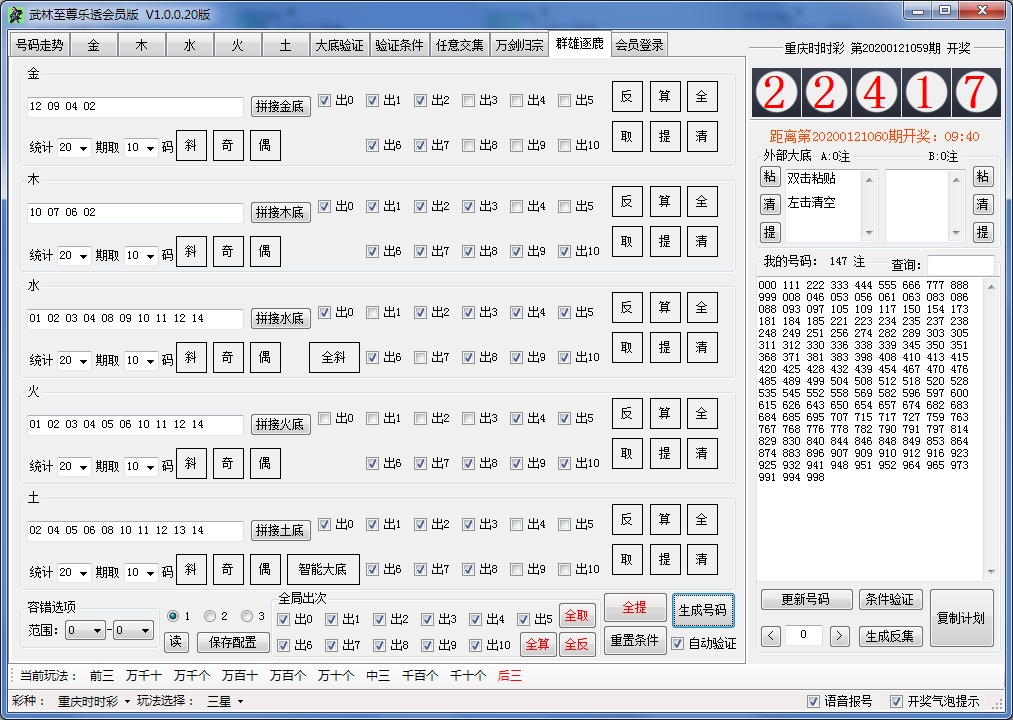The width and height of the screenshot is (1013, 720).
Task: Click the 生成号码 button
Action: (704, 608)
